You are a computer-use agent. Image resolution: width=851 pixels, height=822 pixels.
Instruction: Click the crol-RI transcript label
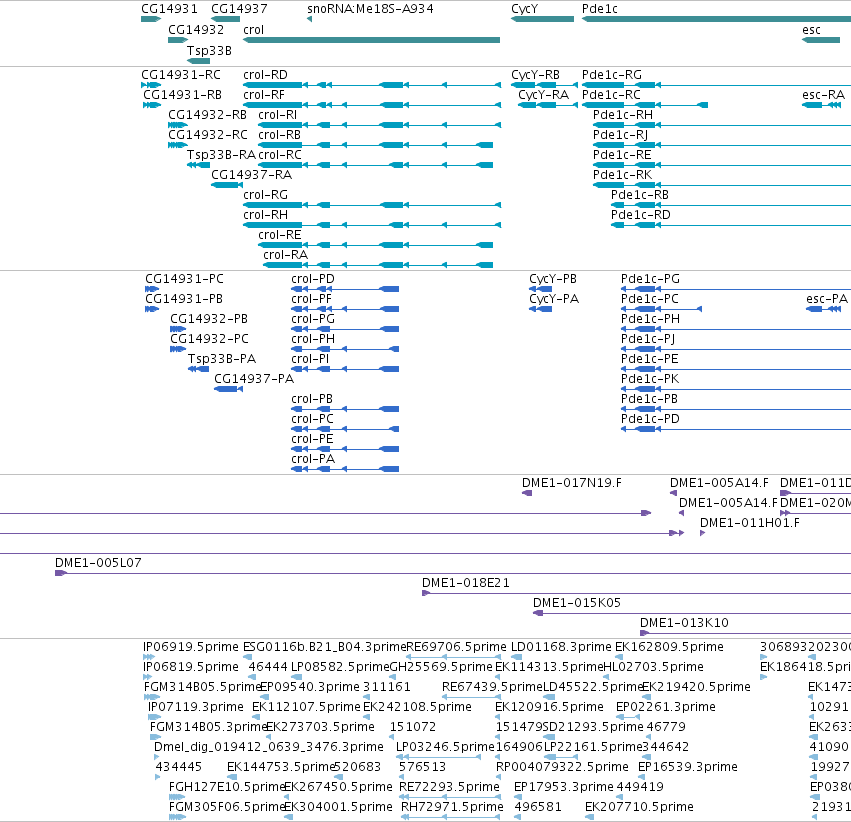(277, 115)
